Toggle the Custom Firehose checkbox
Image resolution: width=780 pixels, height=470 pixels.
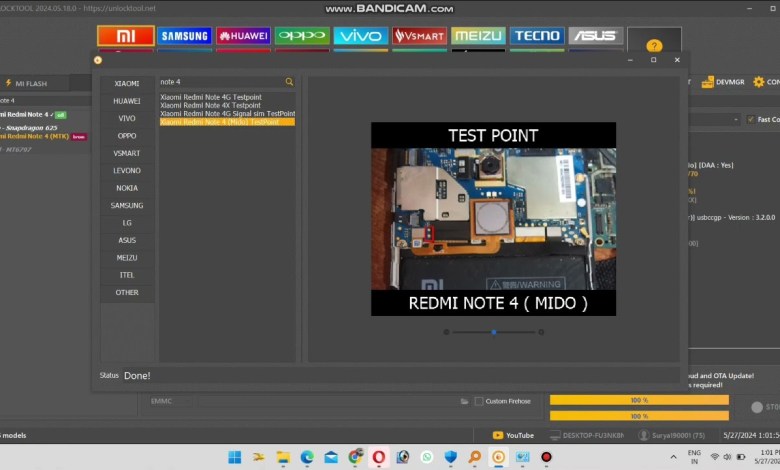pos(479,401)
